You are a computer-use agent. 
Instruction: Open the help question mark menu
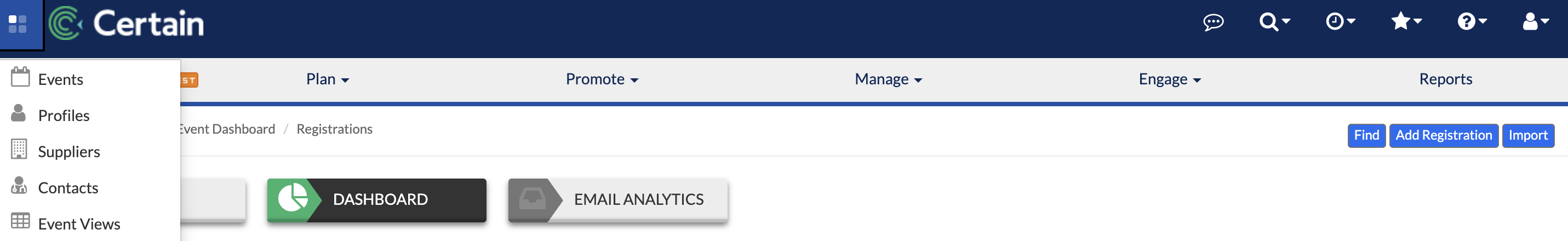pyautogui.click(x=1472, y=22)
